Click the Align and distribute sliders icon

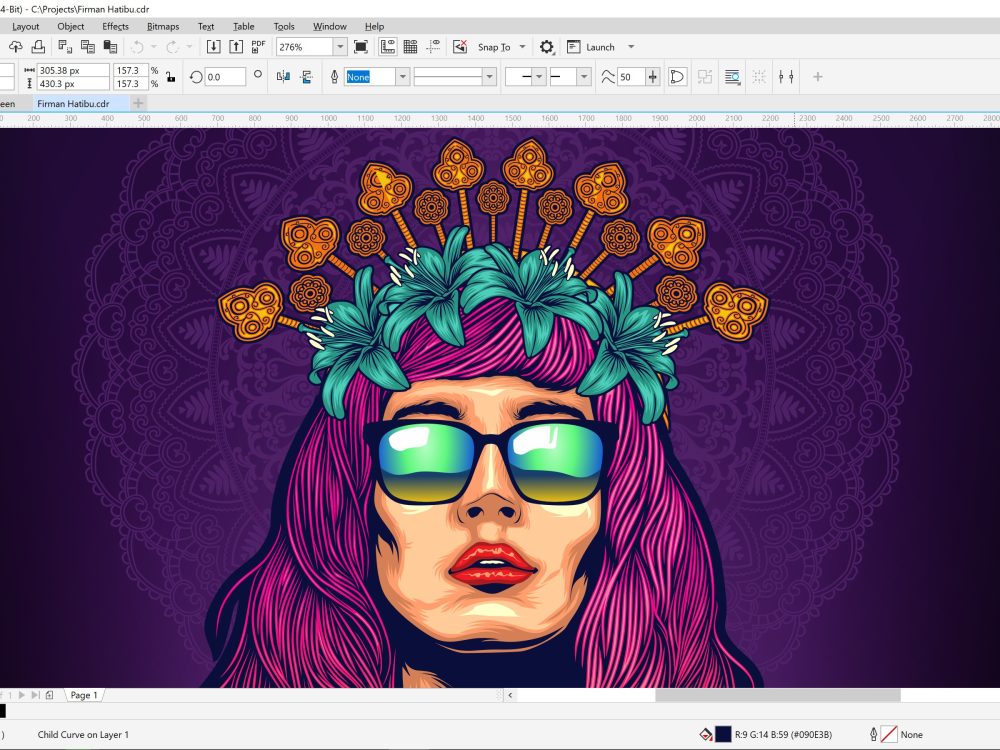786,77
